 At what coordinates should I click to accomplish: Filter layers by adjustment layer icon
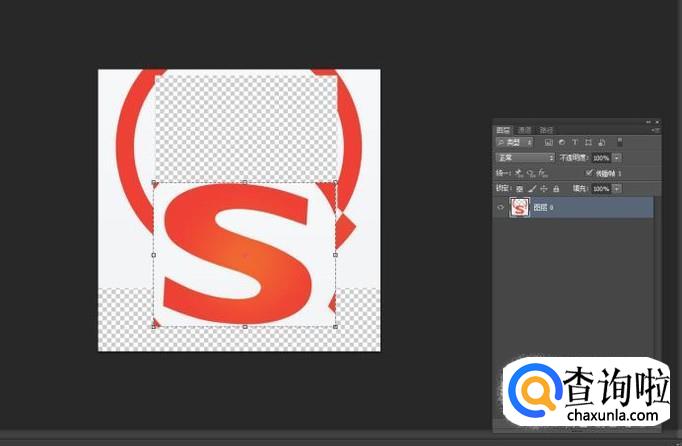(x=562, y=142)
